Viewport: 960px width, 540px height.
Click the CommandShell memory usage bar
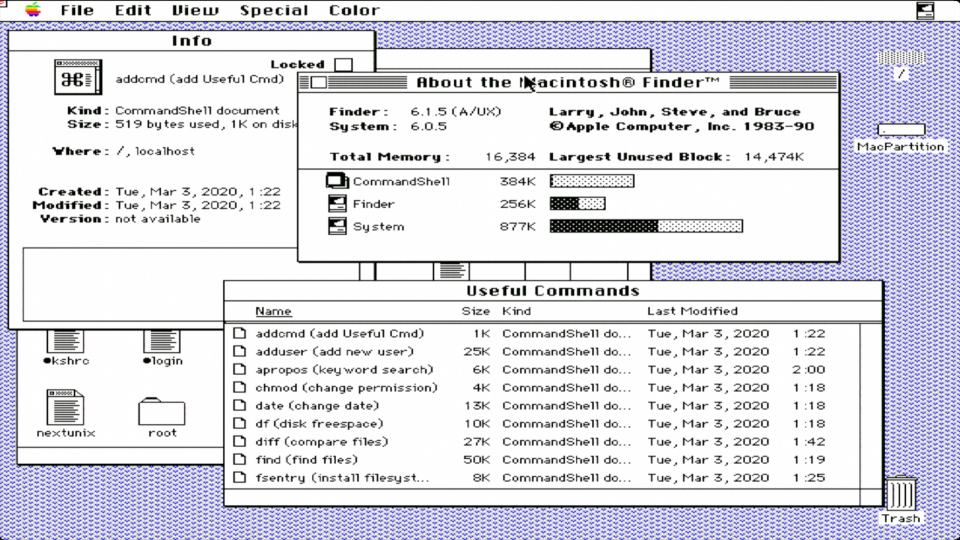pyautogui.click(x=591, y=181)
